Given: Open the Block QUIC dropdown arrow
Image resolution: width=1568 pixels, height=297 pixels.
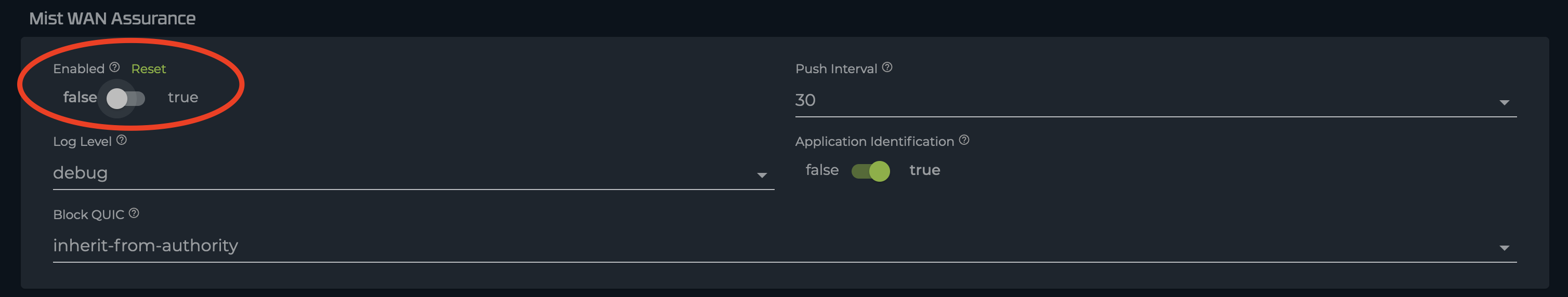Looking at the screenshot, I should pos(1504,248).
